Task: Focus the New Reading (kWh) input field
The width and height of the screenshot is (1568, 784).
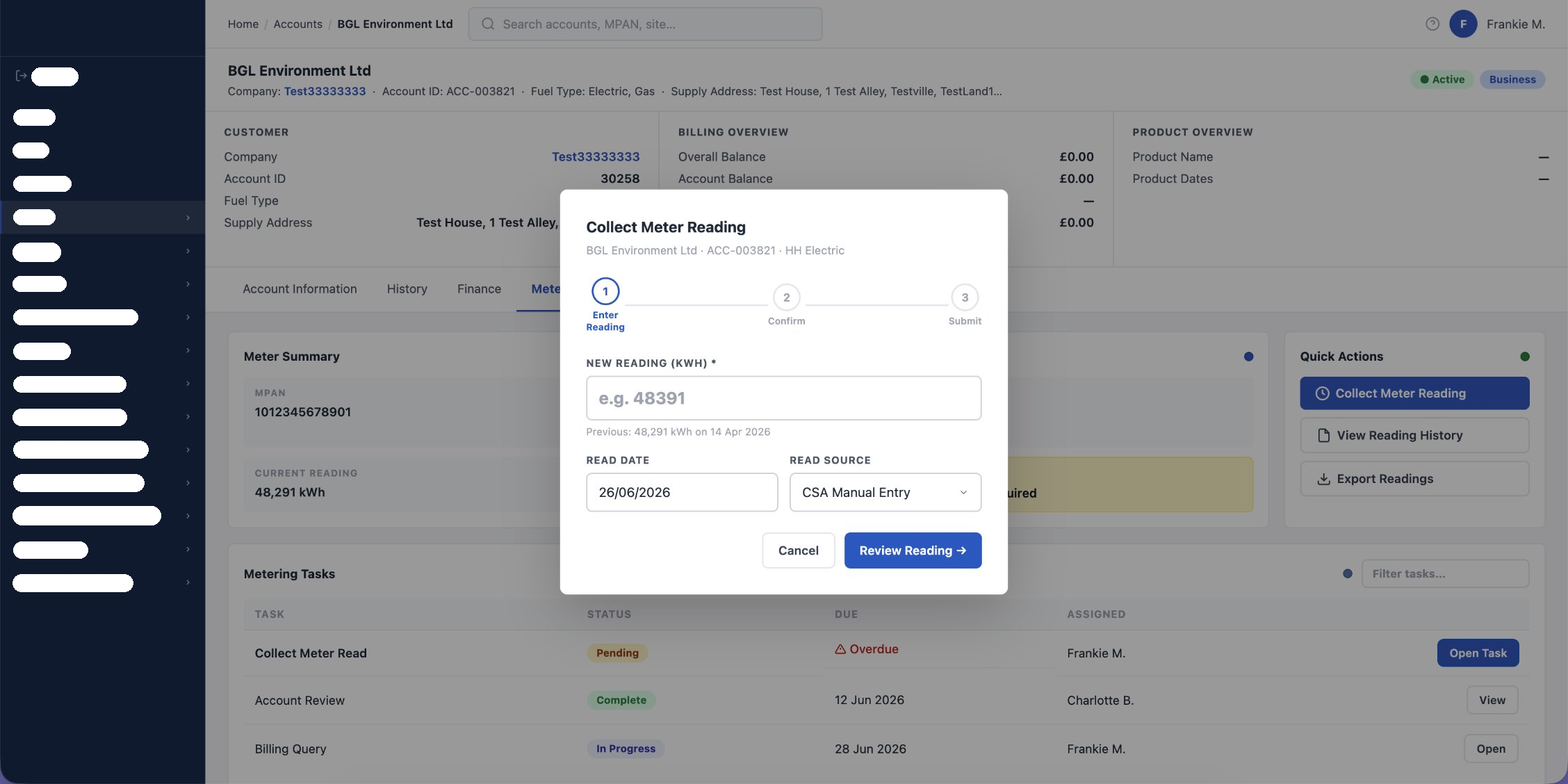Action: point(783,398)
